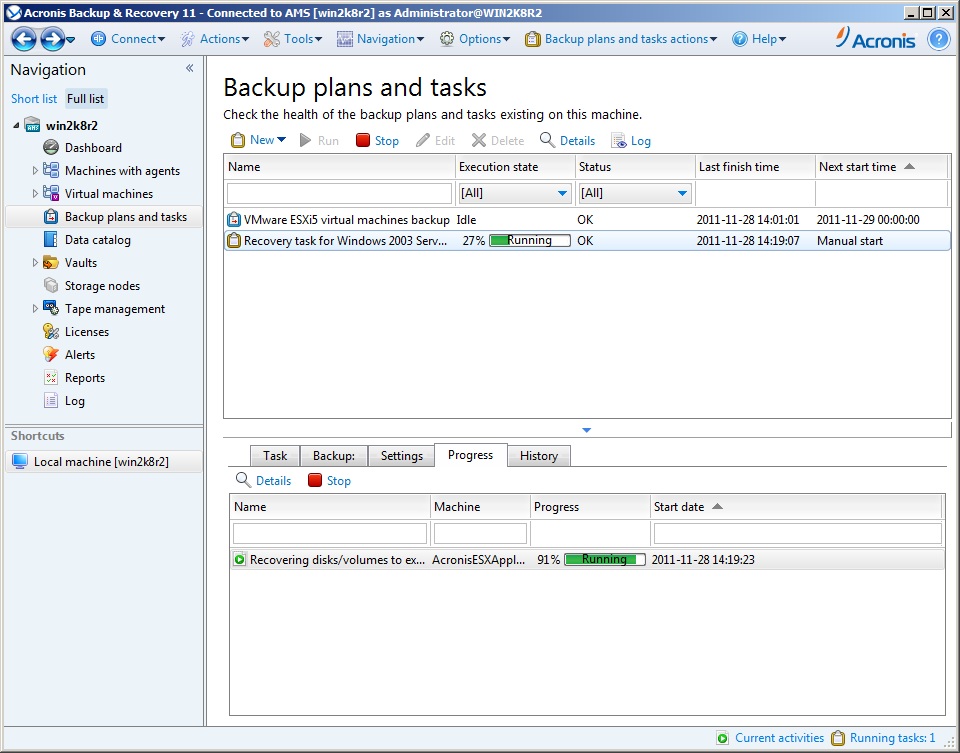This screenshot has width=960, height=753.
Task: Select the win2k8r2 server icon
Action: pos(32,125)
